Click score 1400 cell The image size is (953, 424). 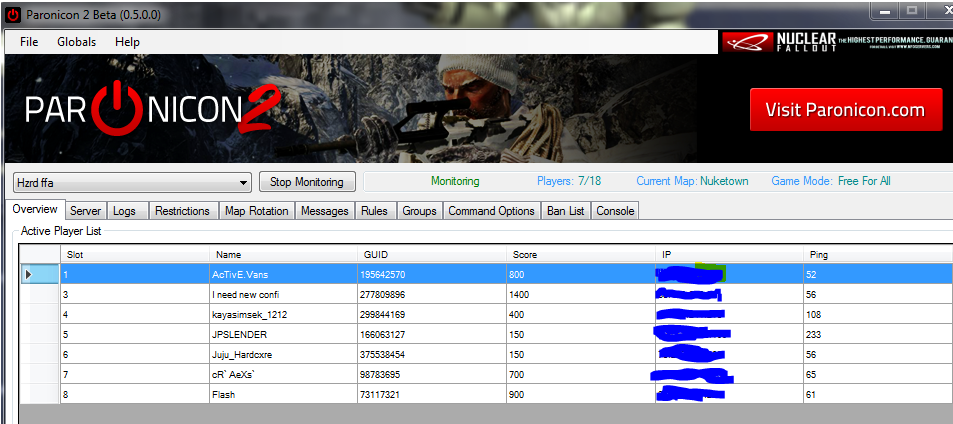coord(580,295)
